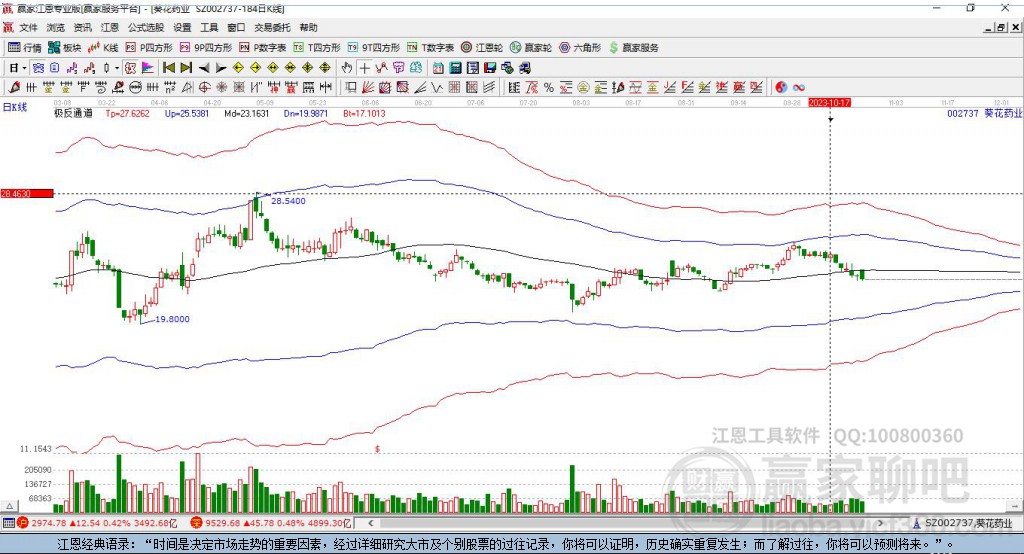Open the 江恩轮 Gann wheel
The image size is (1024, 554).
click(x=482, y=48)
